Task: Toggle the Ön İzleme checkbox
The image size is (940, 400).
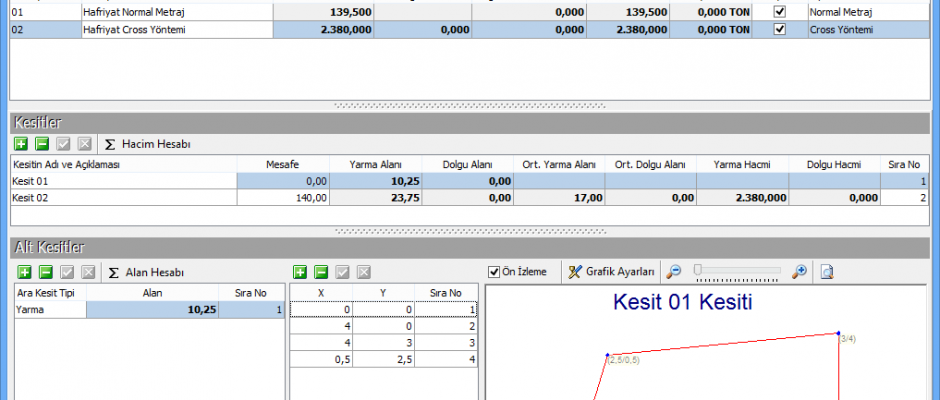Action: coord(494,272)
